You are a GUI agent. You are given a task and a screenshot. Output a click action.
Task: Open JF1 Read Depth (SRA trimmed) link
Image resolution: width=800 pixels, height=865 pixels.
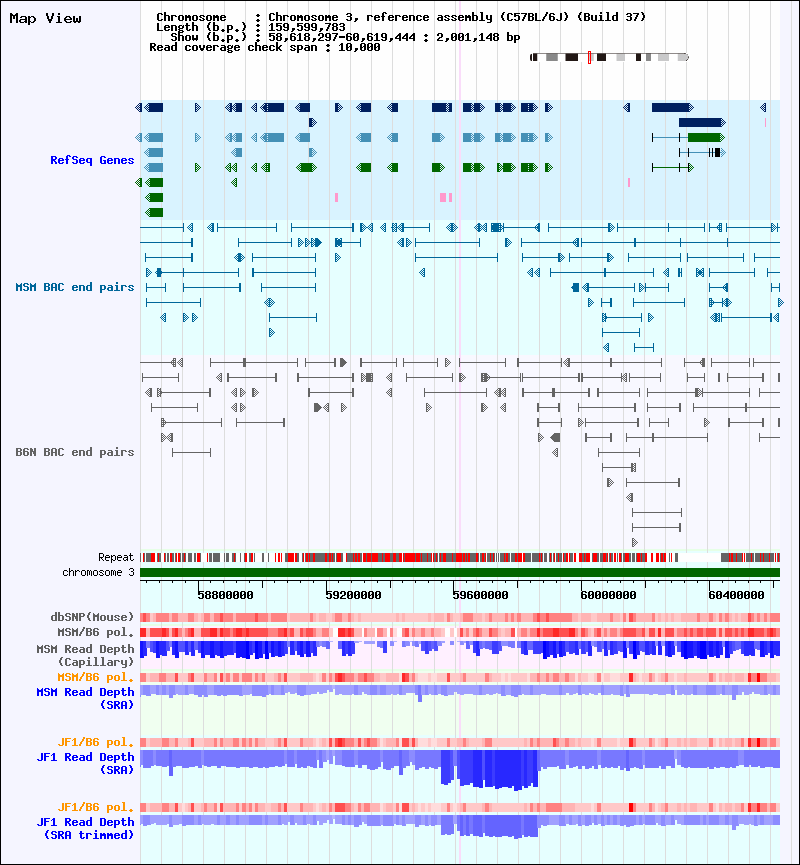click(x=86, y=828)
